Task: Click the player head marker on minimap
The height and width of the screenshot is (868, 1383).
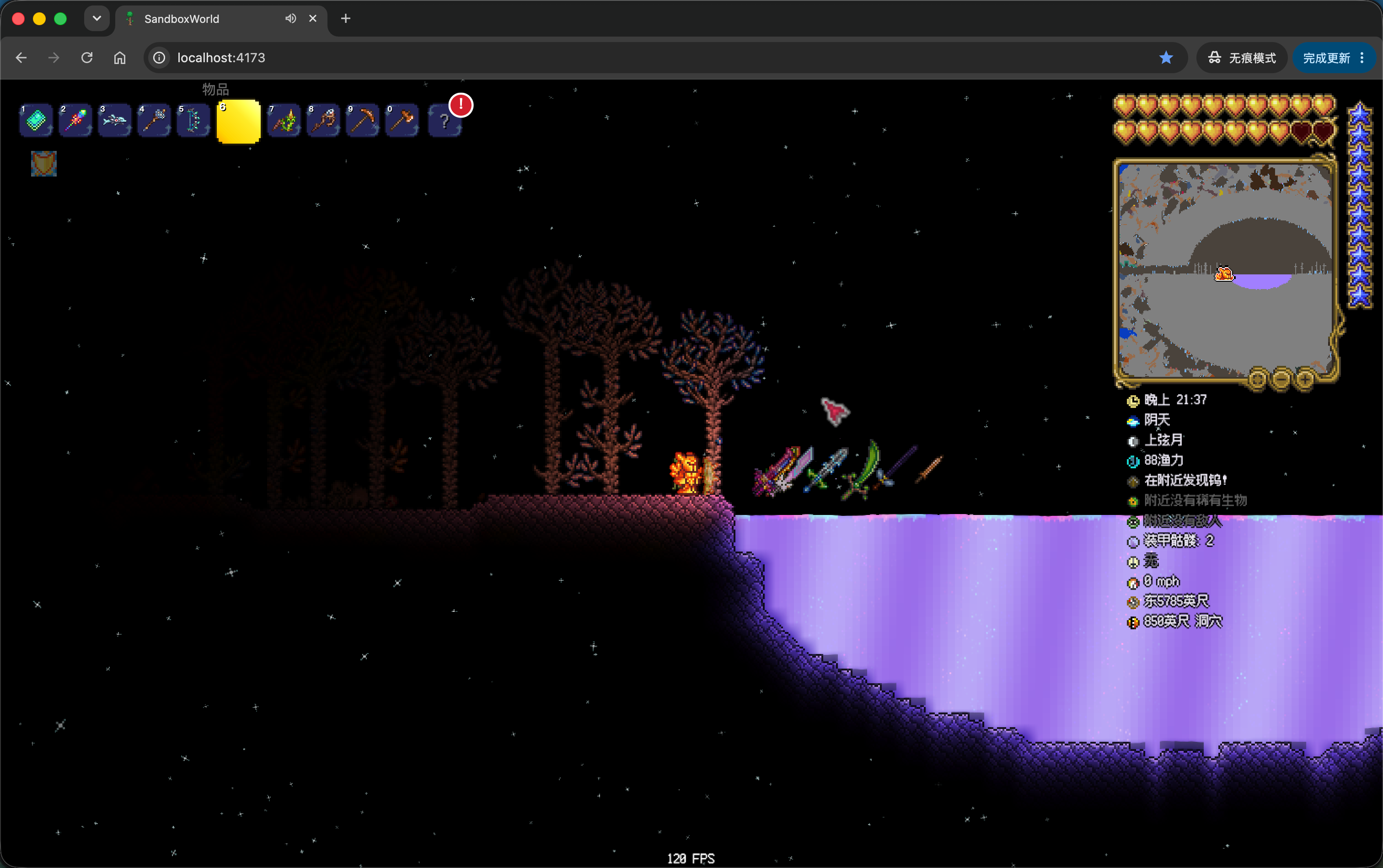Action: (x=1223, y=273)
